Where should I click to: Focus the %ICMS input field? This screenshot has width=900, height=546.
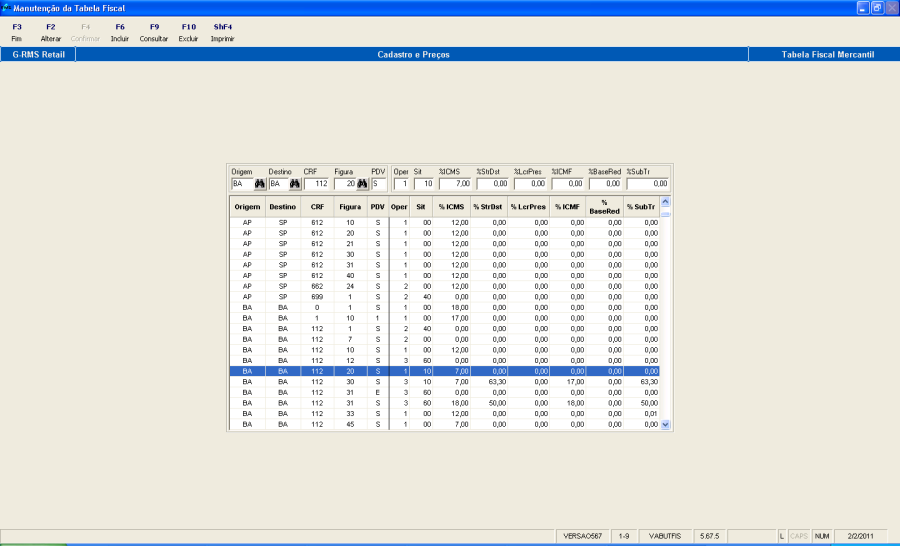(455, 184)
